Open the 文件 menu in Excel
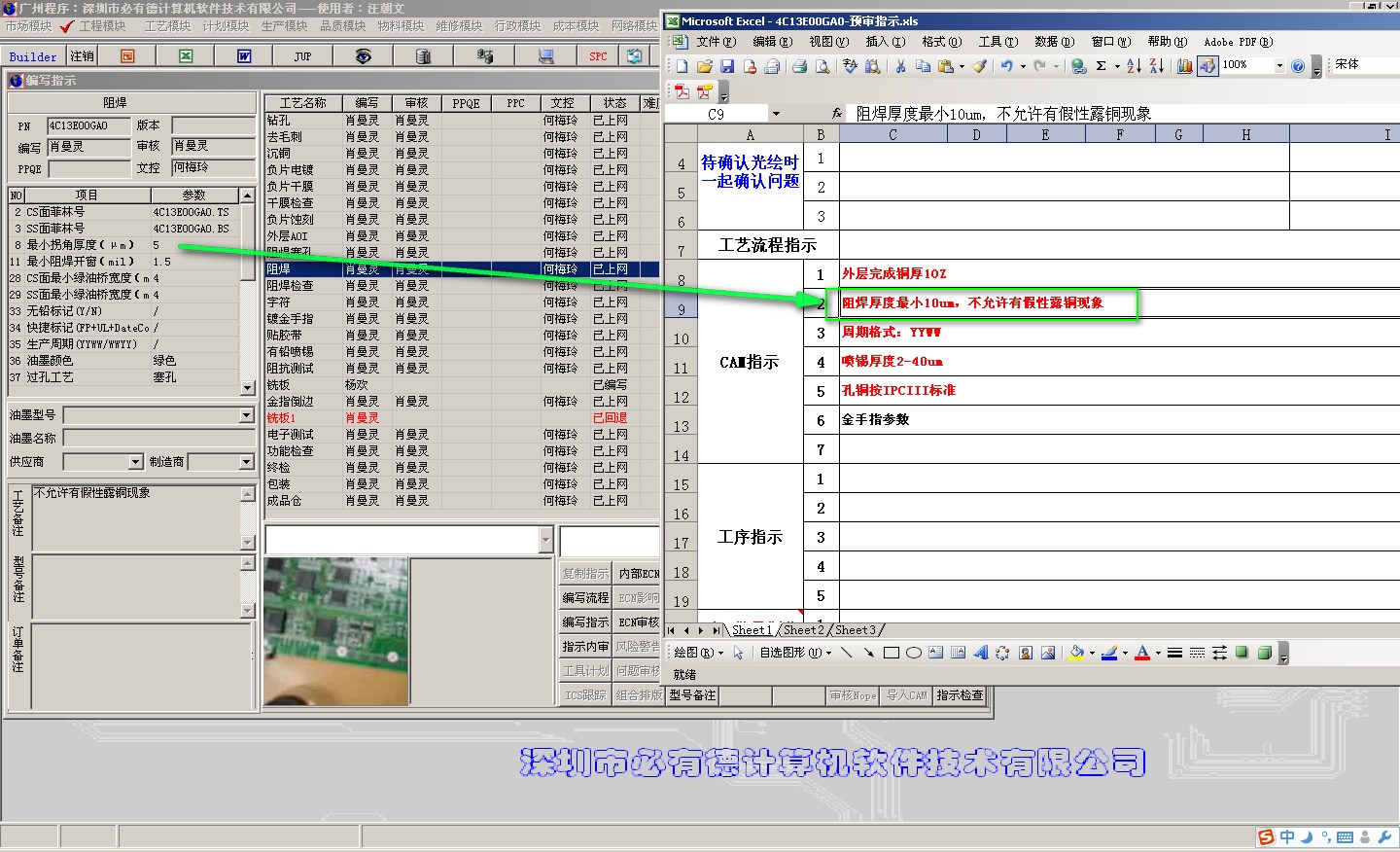 point(716,42)
